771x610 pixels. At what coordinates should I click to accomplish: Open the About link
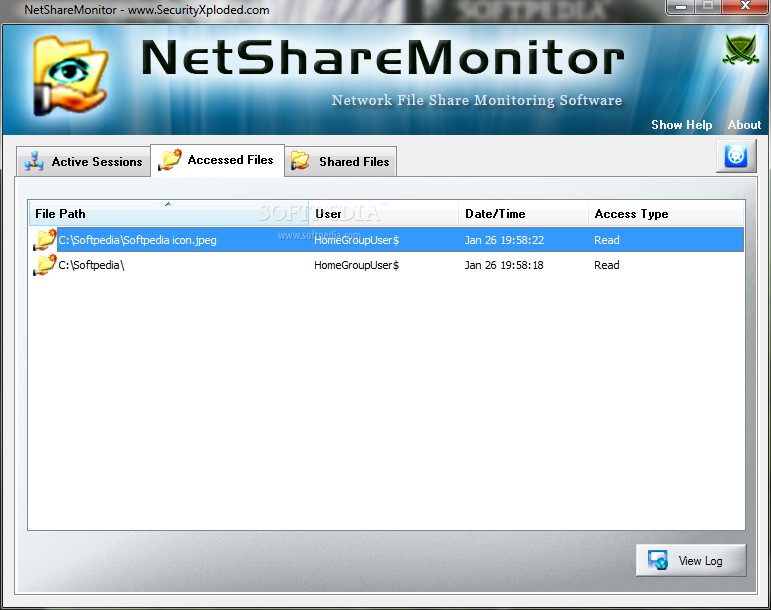pos(744,125)
